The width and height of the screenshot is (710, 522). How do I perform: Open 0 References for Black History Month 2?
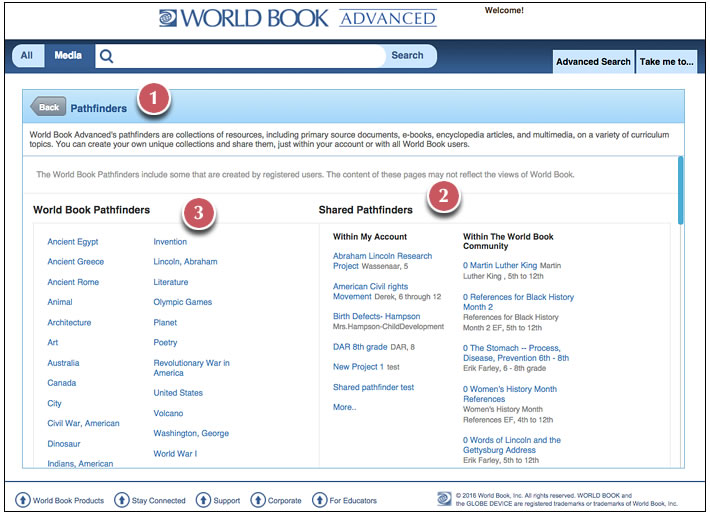[518, 302]
